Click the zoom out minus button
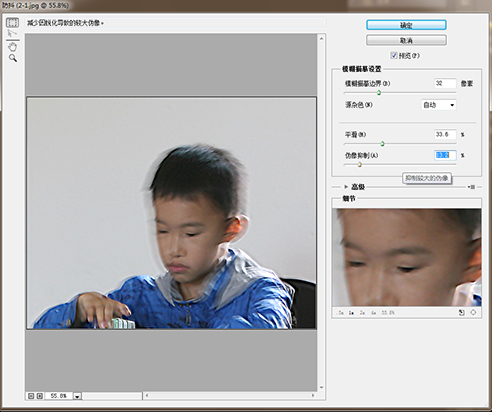 [x=31, y=396]
